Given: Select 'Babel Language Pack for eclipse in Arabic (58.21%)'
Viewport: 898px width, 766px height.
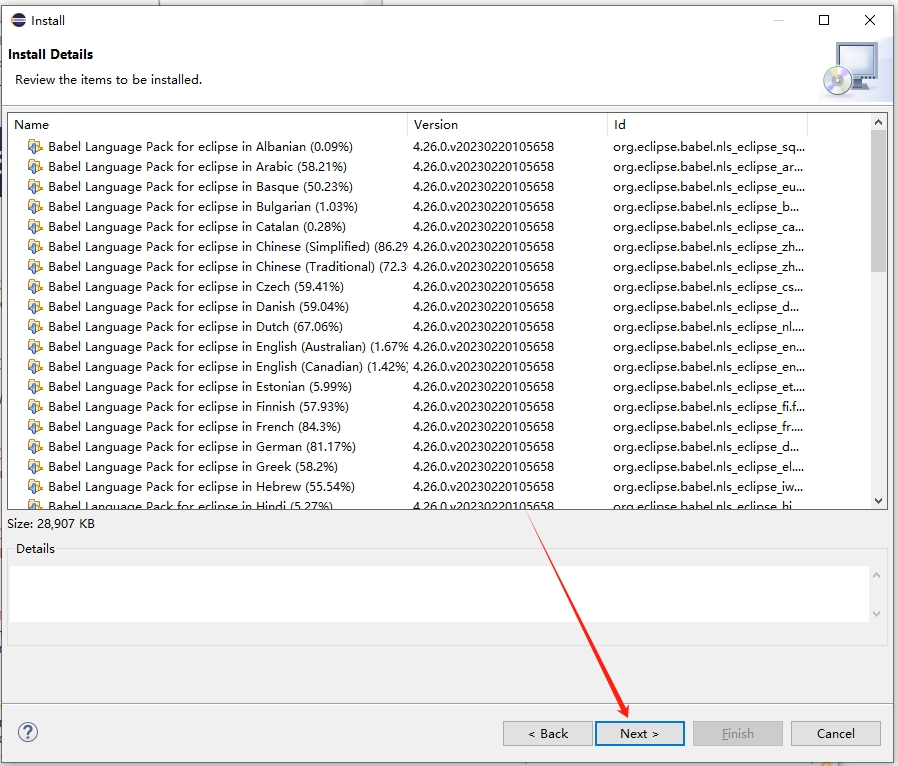Looking at the screenshot, I should [198, 167].
